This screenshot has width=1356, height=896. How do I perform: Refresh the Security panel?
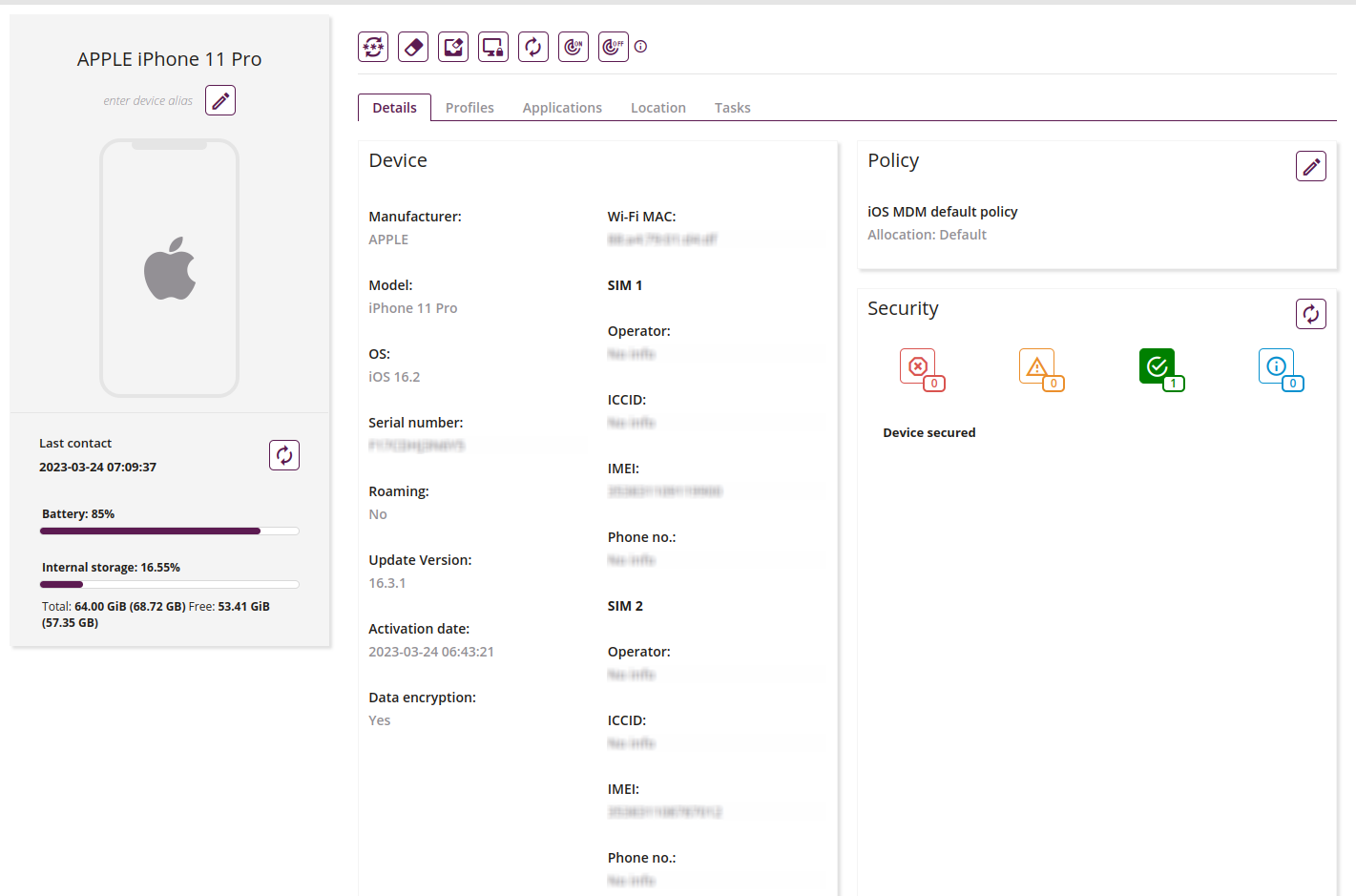click(x=1311, y=314)
